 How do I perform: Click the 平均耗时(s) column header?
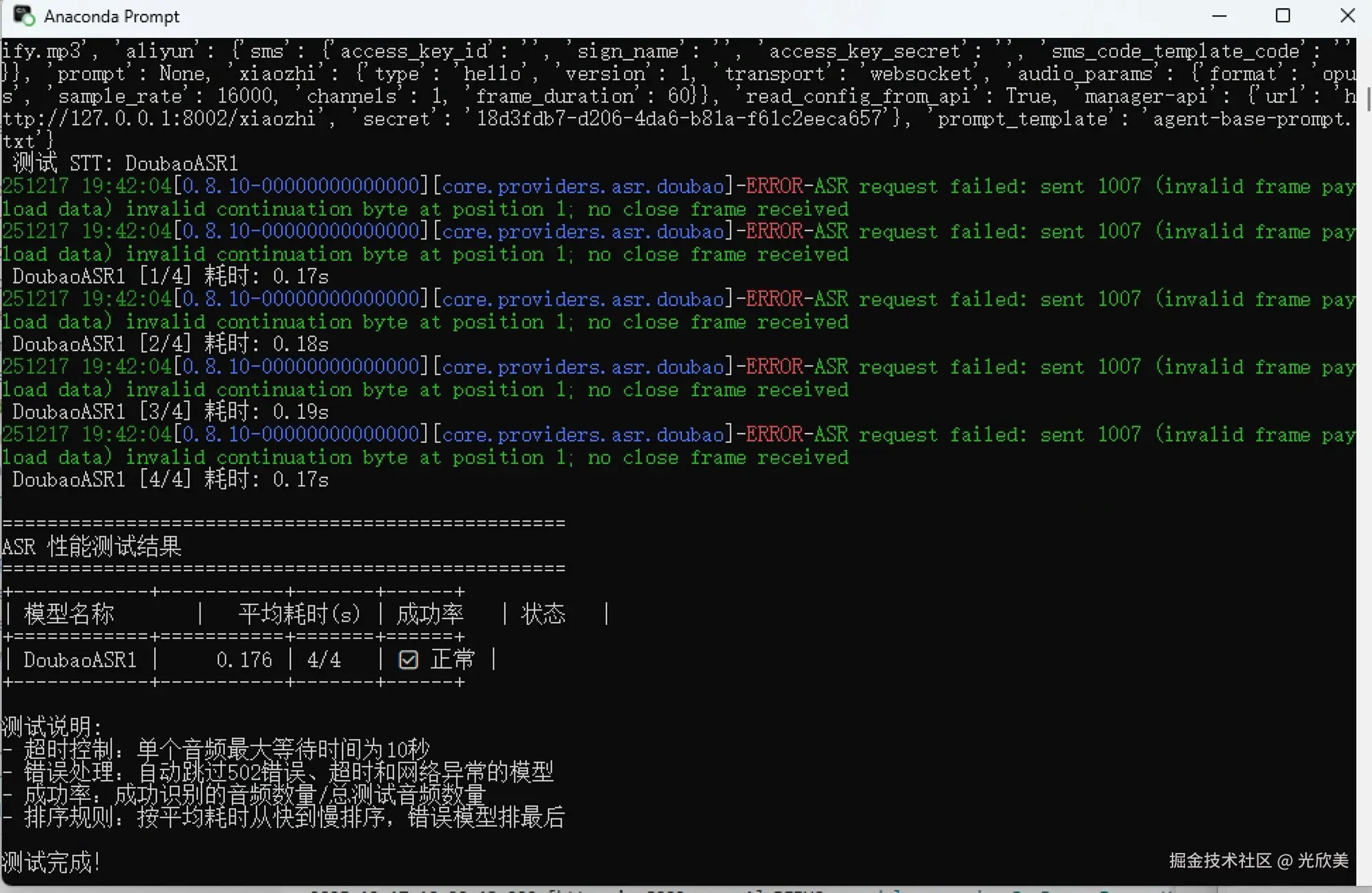(299, 614)
